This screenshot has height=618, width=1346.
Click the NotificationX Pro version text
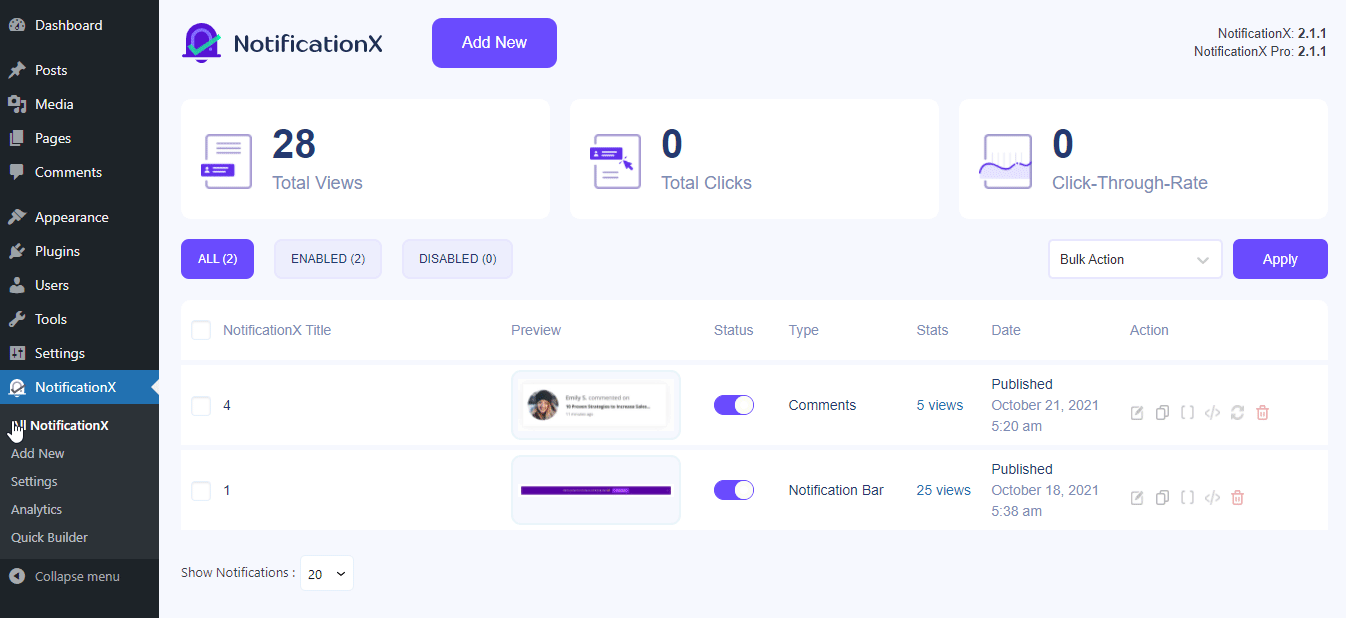click(1260, 51)
